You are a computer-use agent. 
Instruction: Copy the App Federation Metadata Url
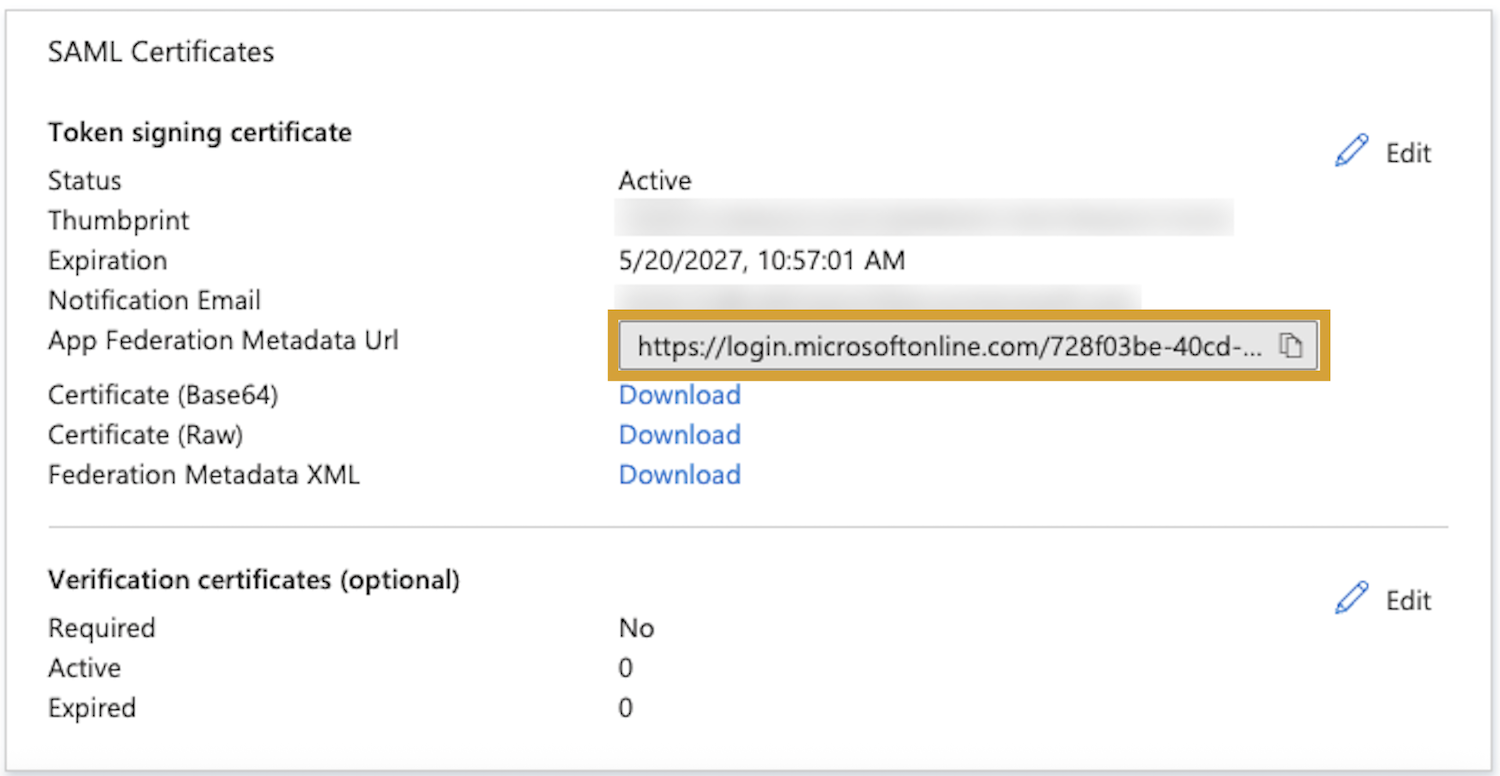1291,346
